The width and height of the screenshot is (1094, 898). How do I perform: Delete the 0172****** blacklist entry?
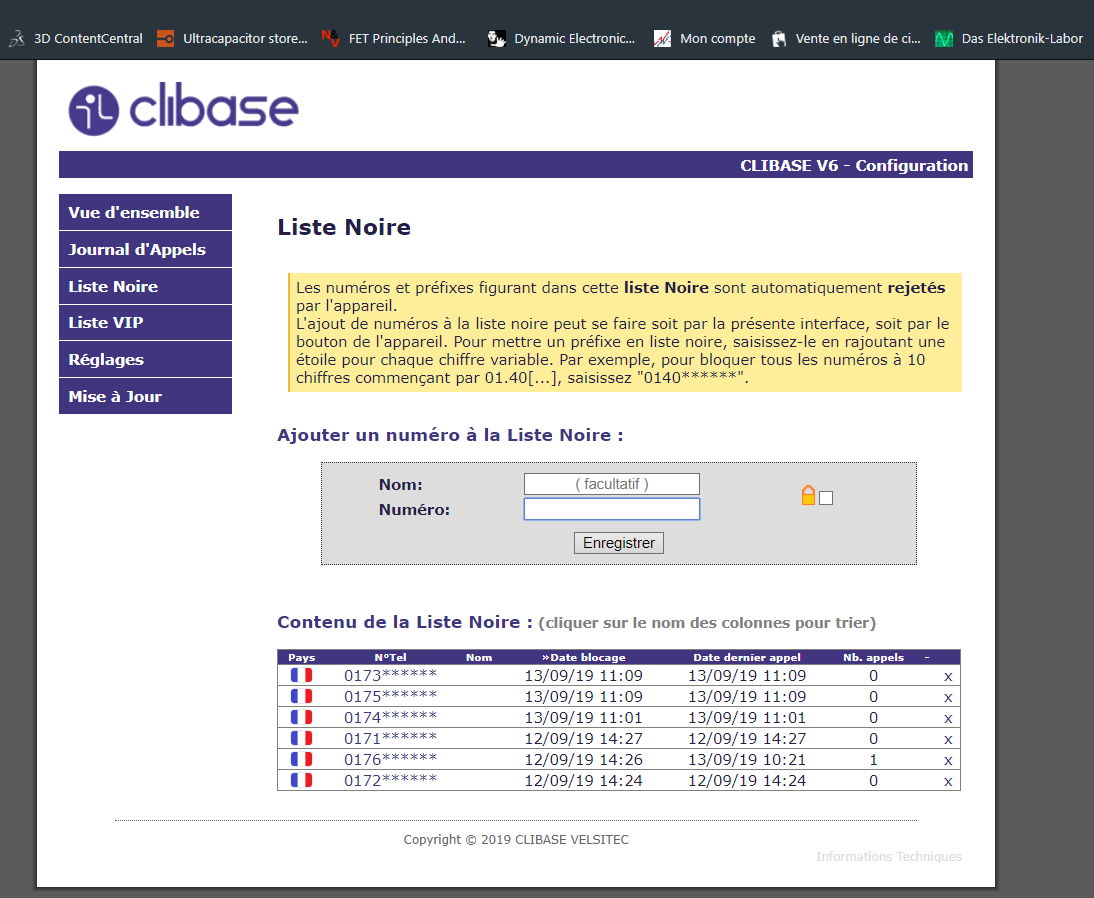pos(947,781)
